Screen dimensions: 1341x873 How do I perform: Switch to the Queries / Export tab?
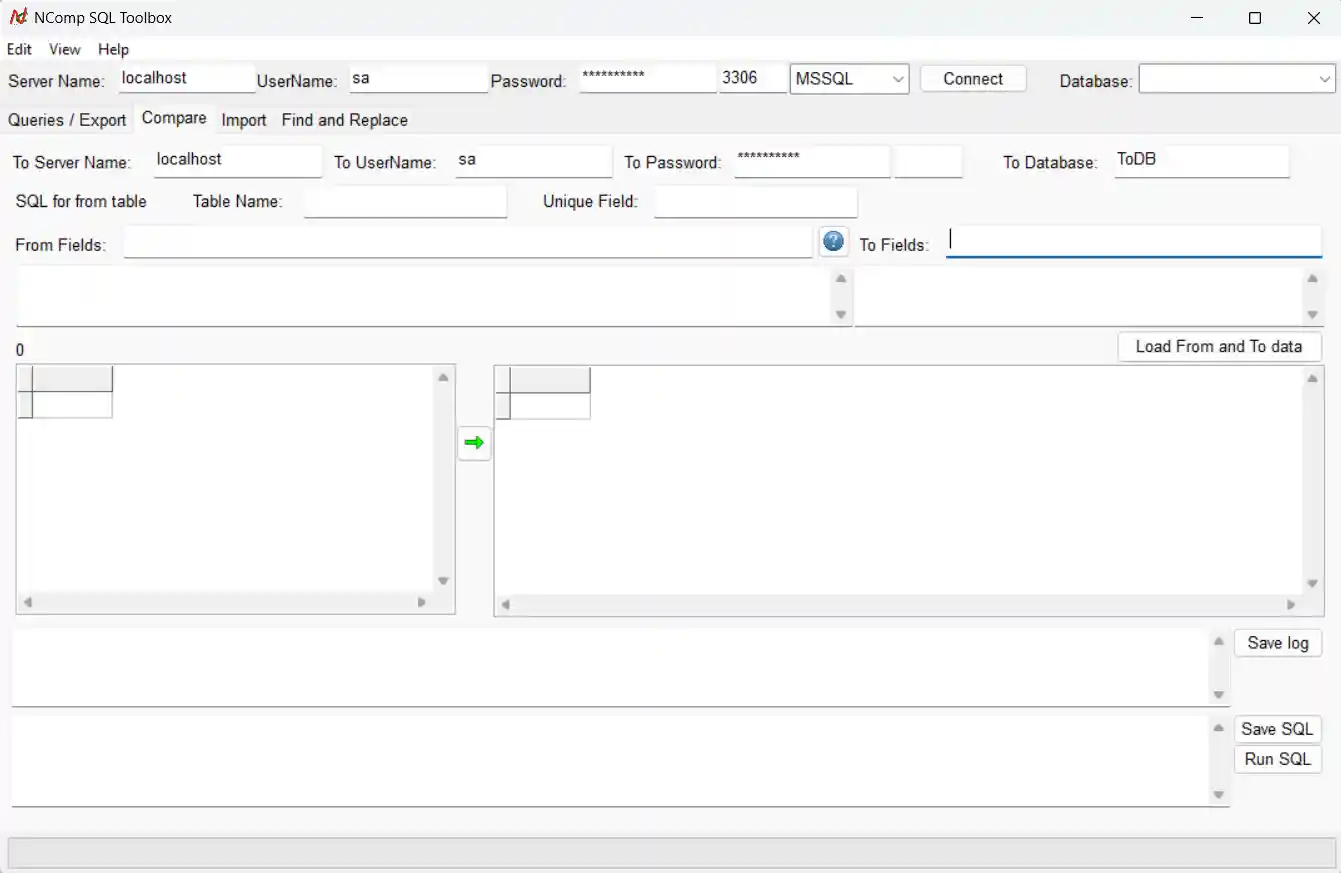tap(67, 120)
